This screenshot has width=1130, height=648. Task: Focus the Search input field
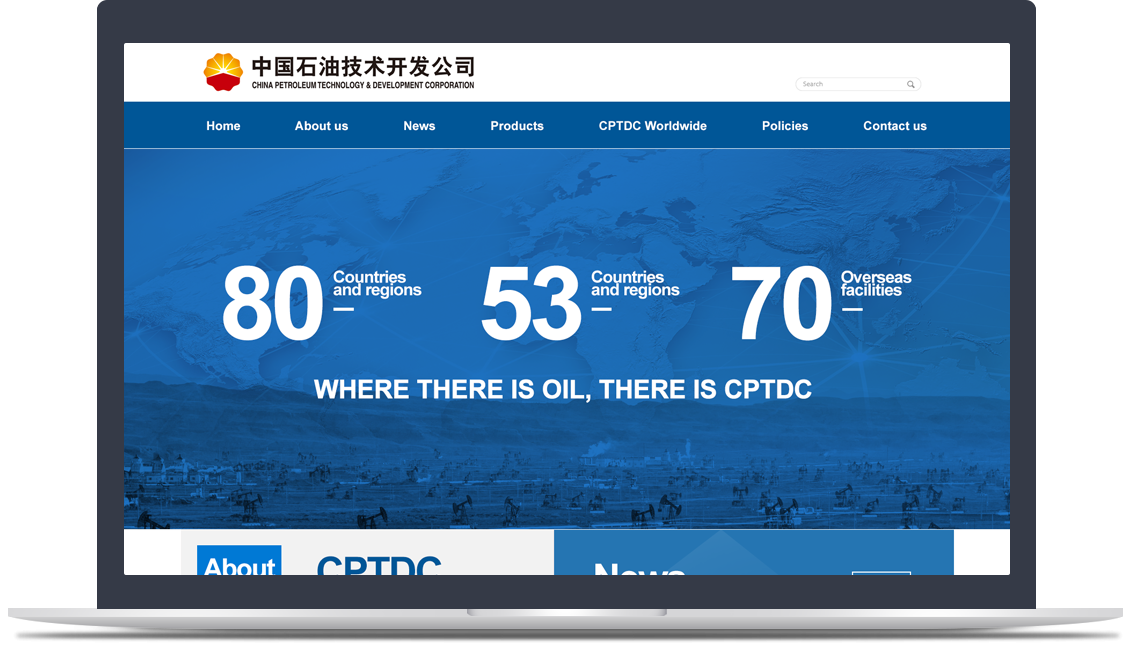tap(858, 84)
